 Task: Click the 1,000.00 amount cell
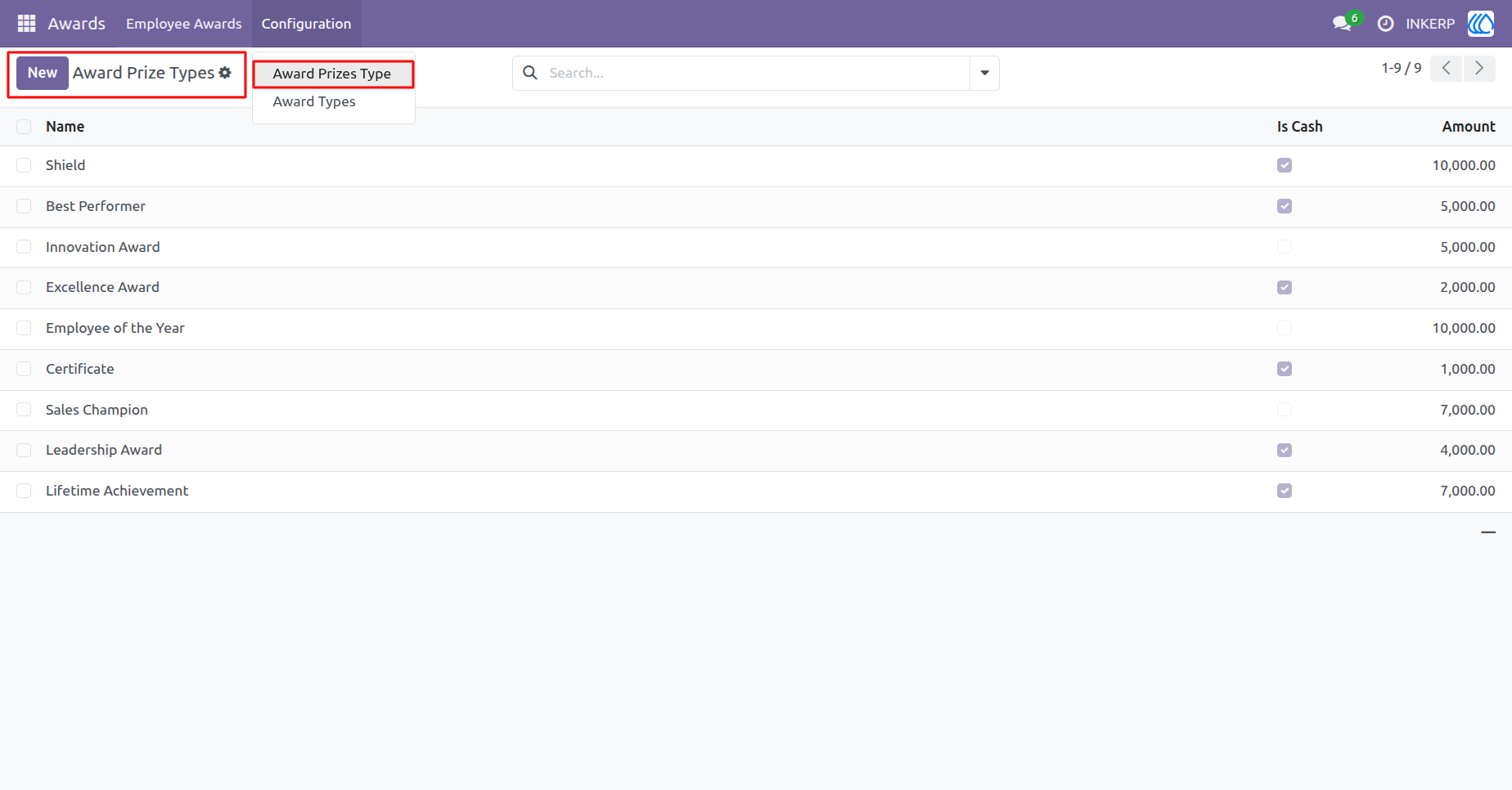tap(1468, 369)
